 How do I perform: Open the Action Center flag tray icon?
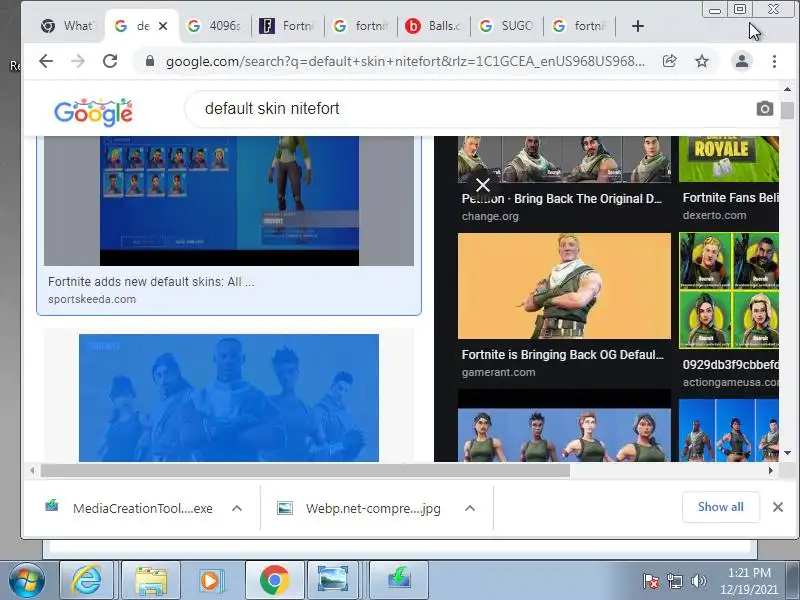click(x=650, y=581)
